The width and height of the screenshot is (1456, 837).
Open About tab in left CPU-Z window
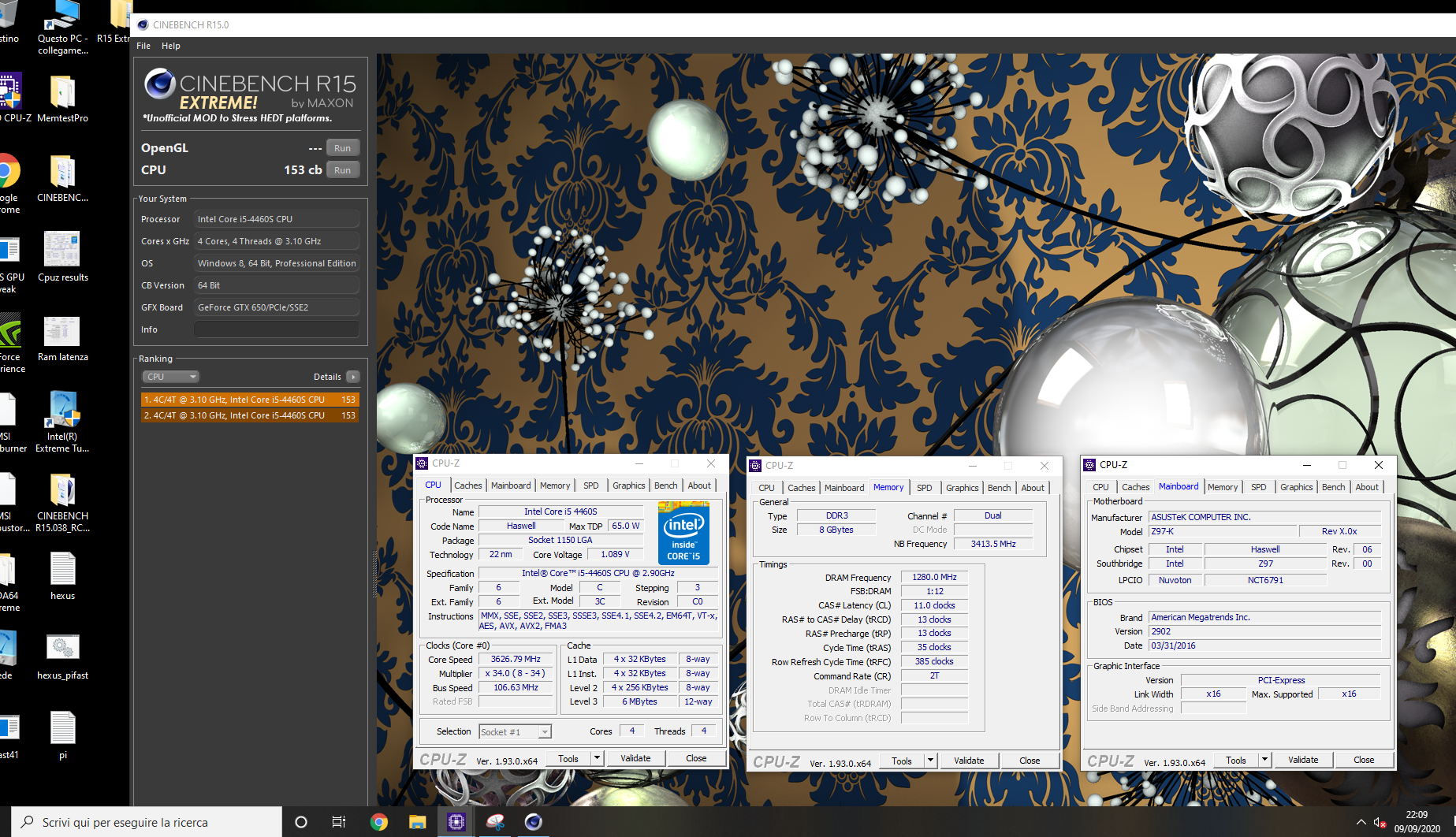click(x=699, y=485)
